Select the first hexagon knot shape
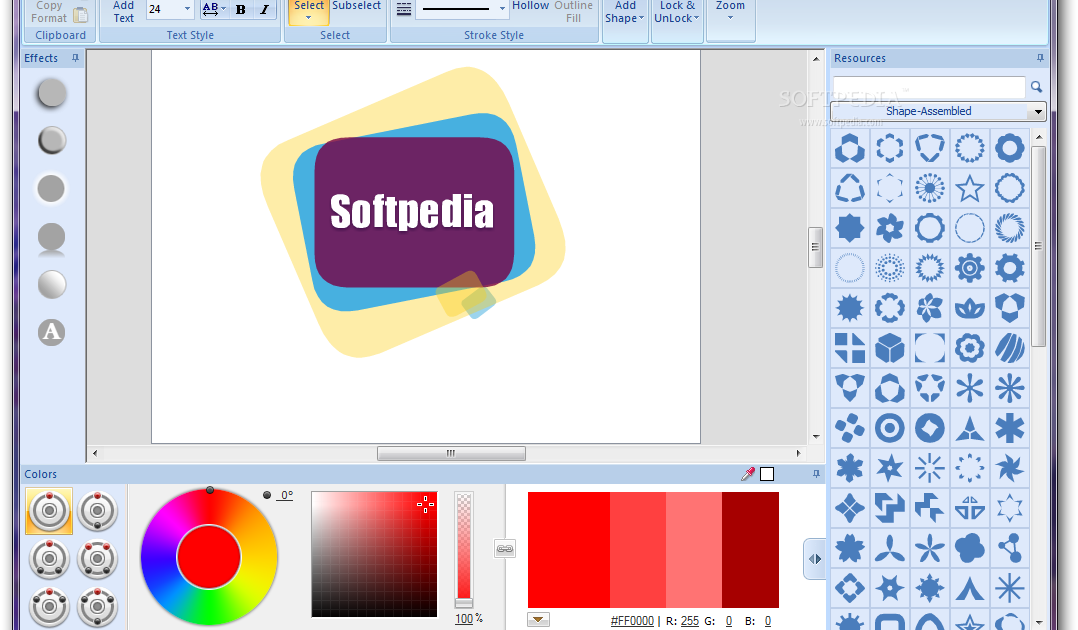Image resolution: width=1078 pixels, height=630 pixels. (x=850, y=148)
